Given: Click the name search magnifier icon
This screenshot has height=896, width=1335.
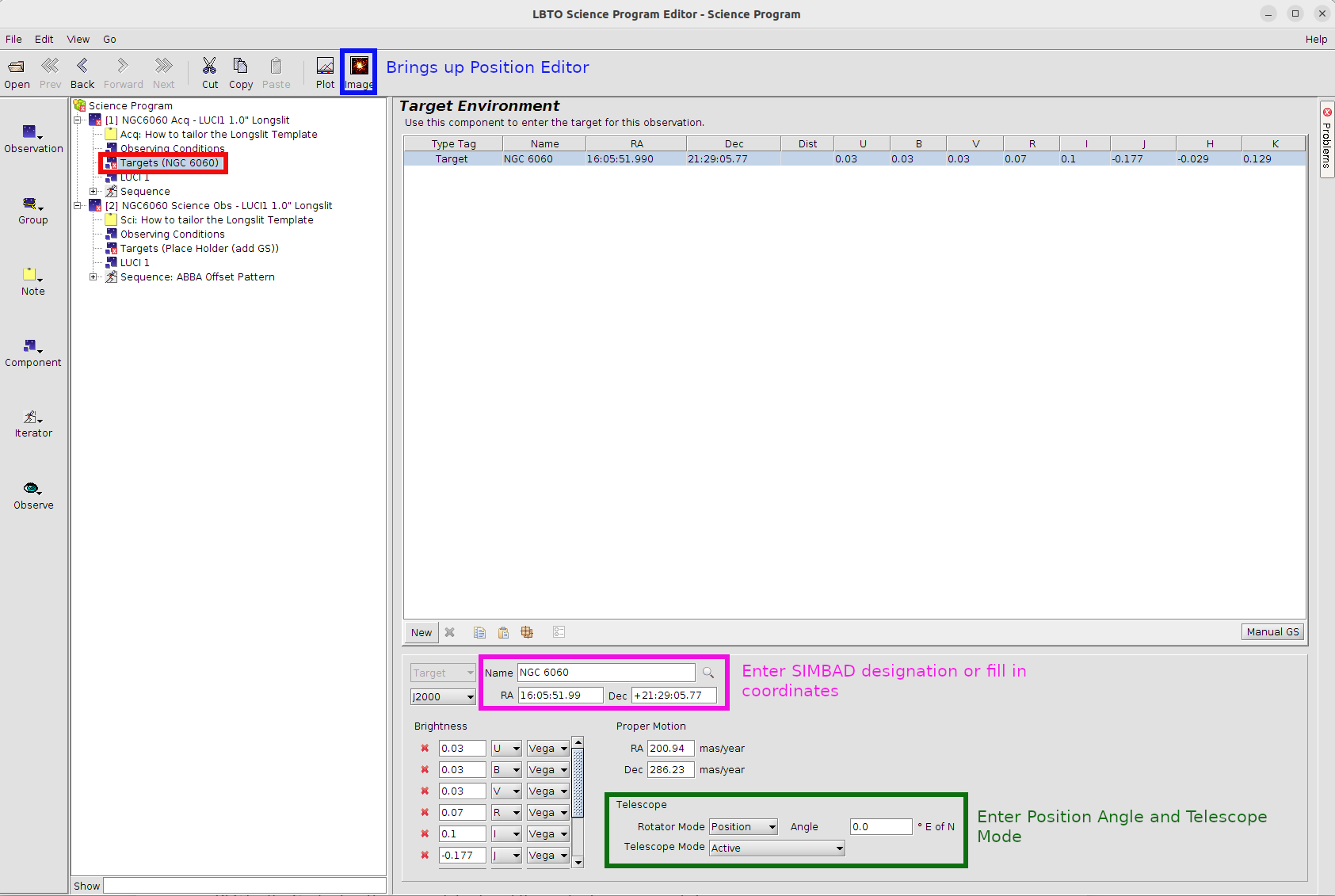Looking at the screenshot, I should click(708, 673).
